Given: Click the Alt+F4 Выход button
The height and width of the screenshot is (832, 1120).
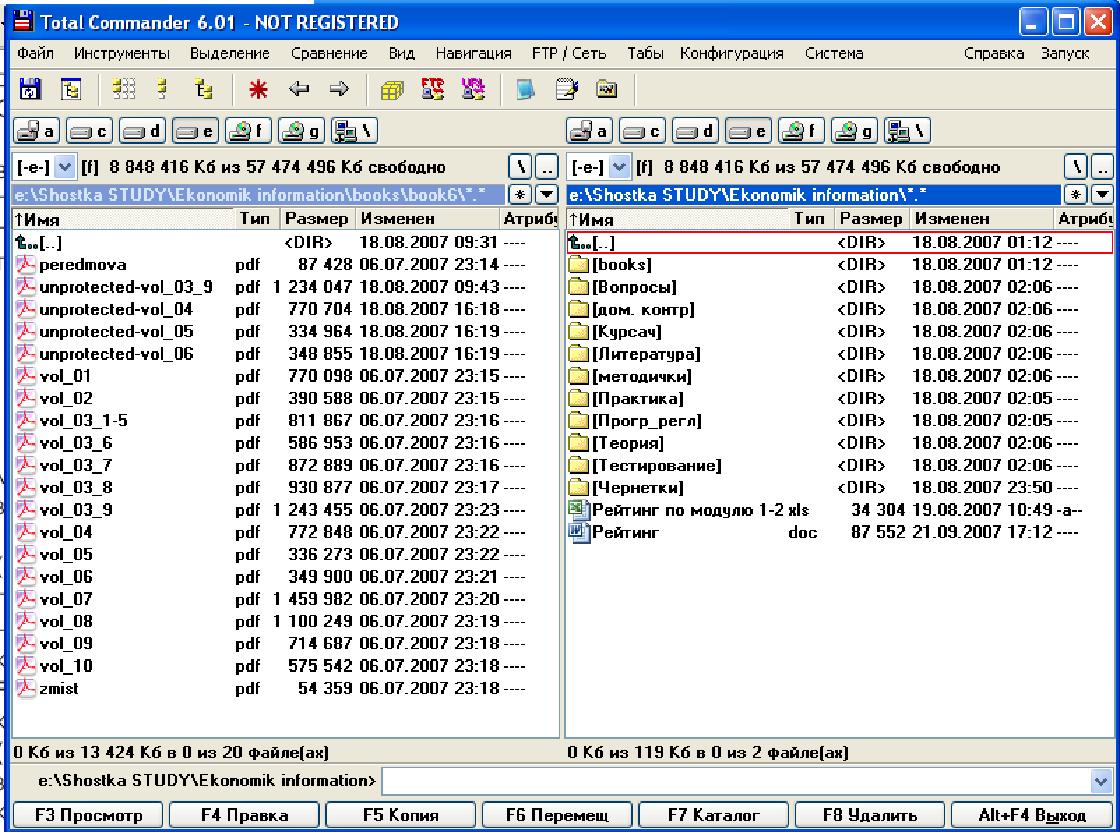Looking at the screenshot, I should click(x=1031, y=815).
